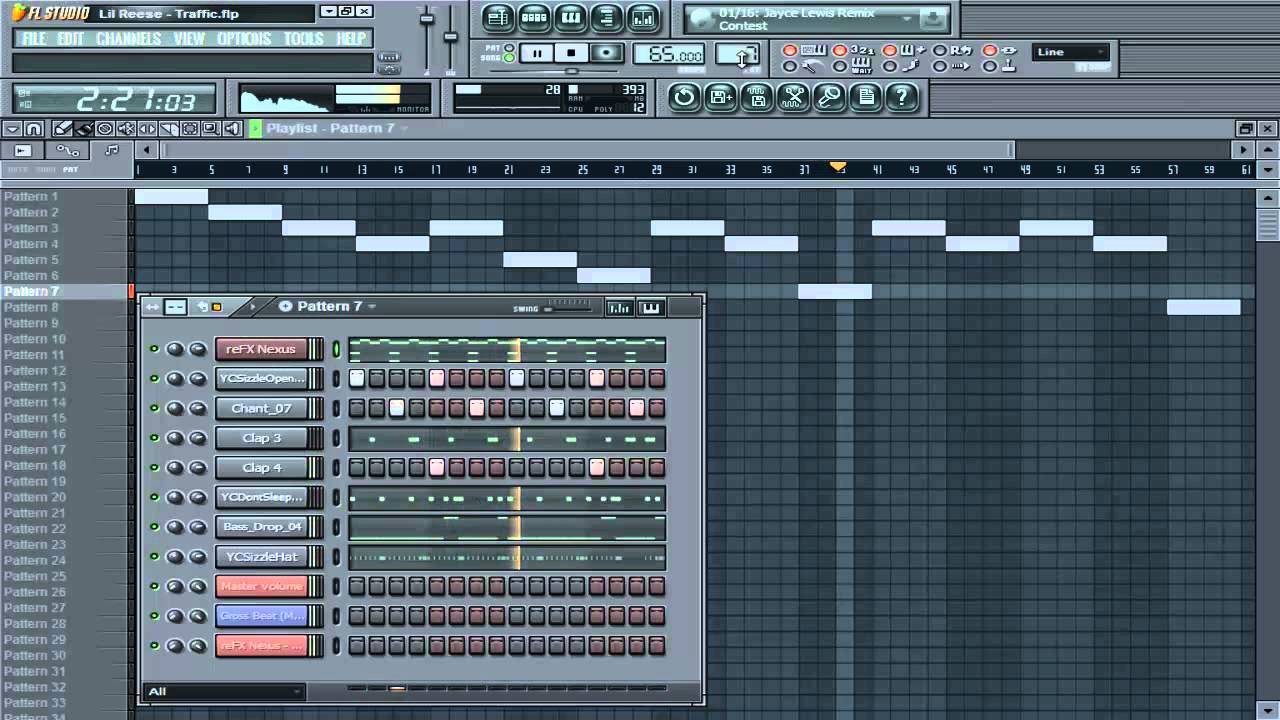Click the reFX Nexus channel button
Viewport: 1280px width, 720px height.
pos(261,349)
